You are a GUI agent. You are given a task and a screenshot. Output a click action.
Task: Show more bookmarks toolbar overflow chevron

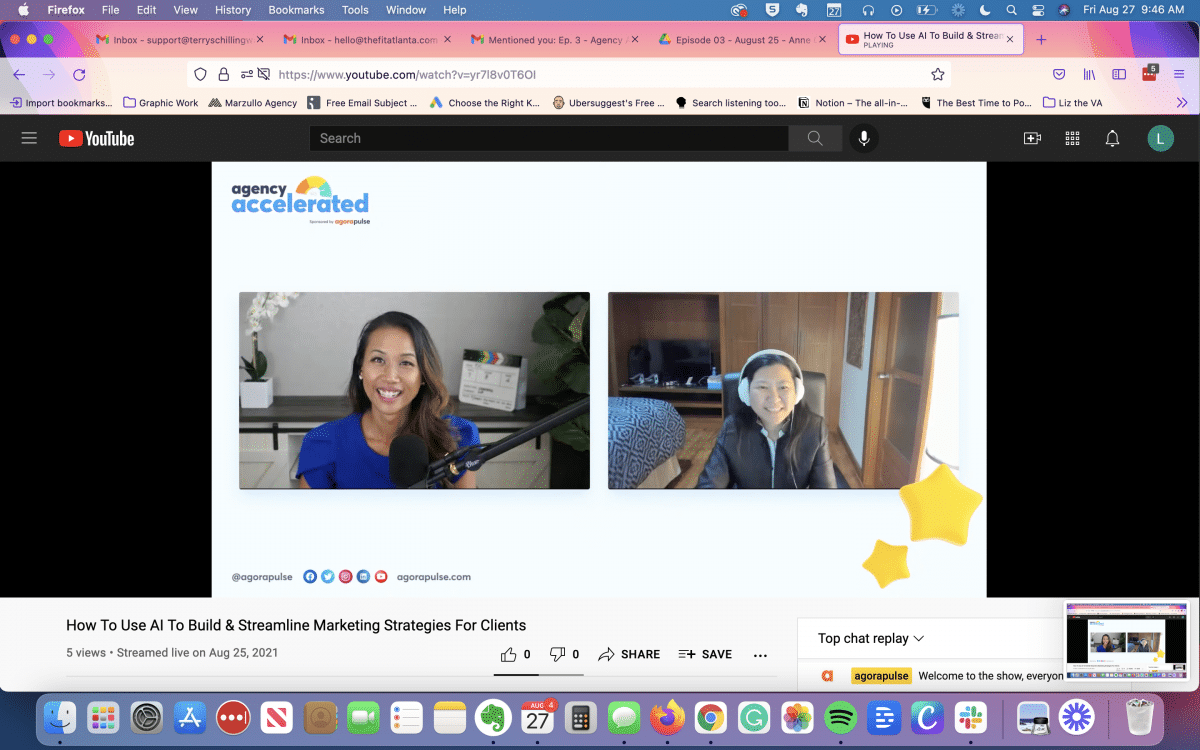coord(1181,102)
